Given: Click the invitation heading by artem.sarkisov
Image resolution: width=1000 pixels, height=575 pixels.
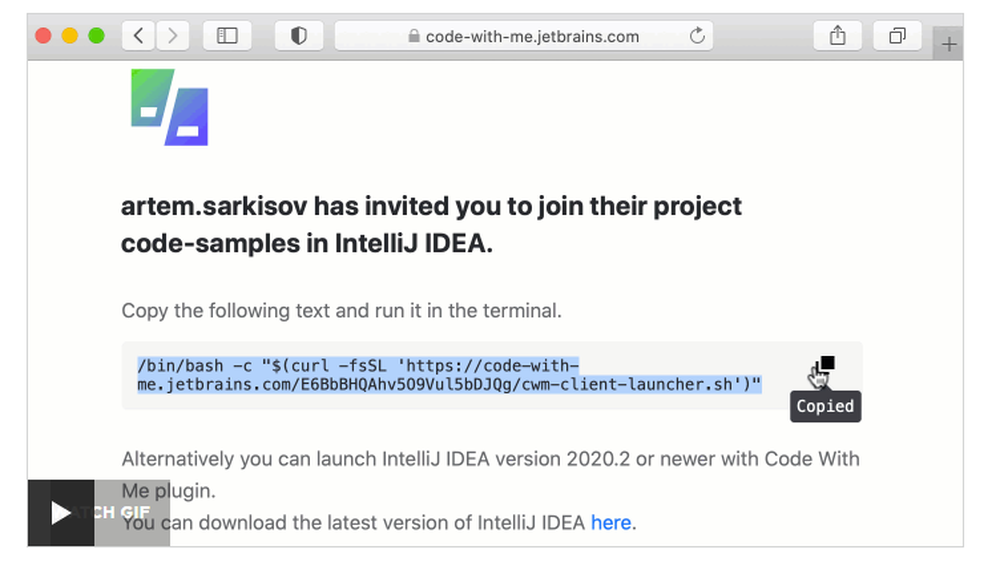Looking at the screenshot, I should click(431, 224).
